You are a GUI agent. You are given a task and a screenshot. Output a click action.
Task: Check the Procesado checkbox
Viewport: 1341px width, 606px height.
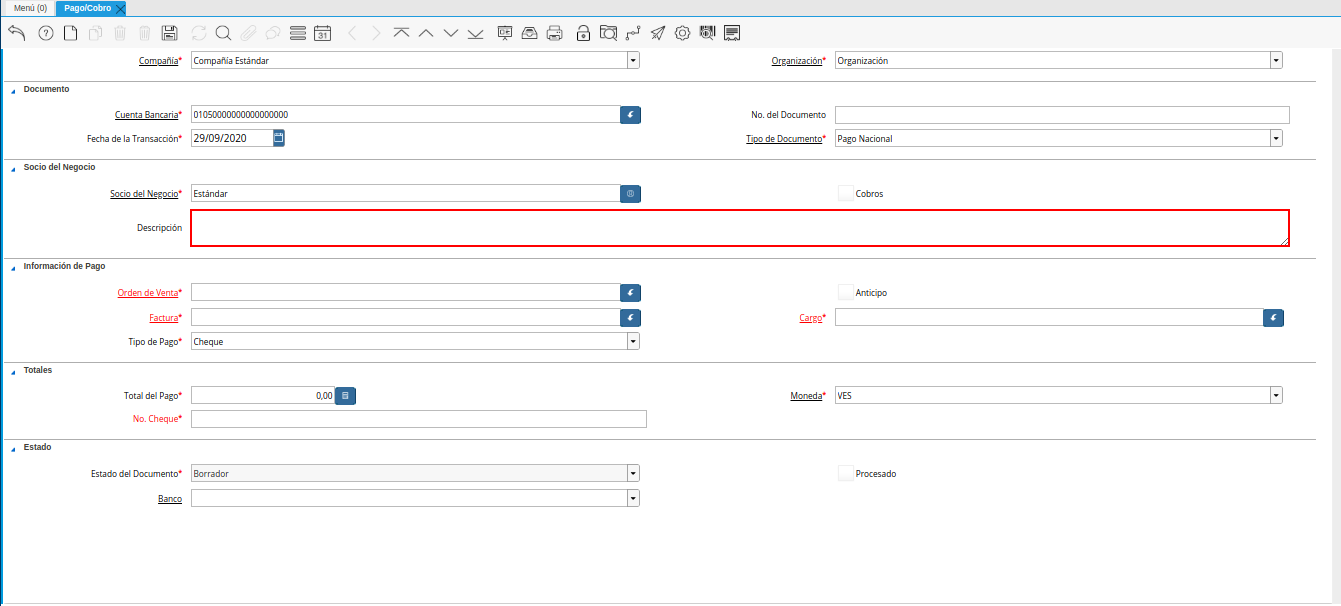(845, 473)
